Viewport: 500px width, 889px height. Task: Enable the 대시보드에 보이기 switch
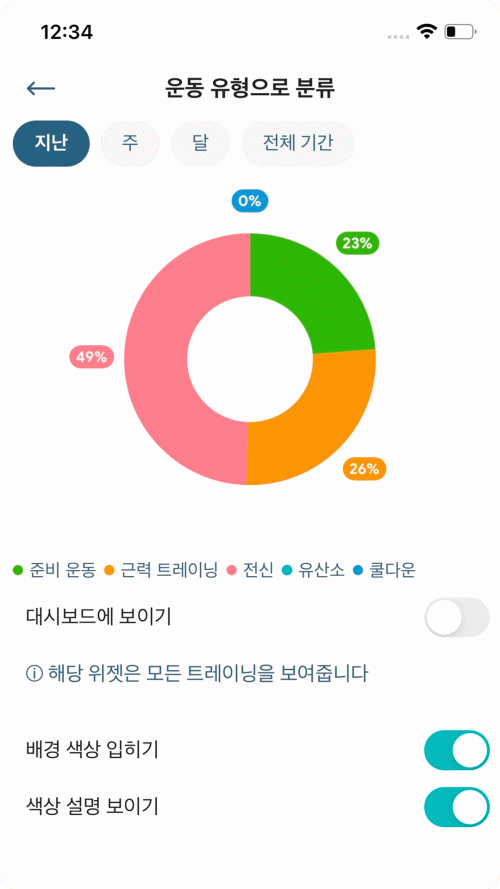[457, 617]
